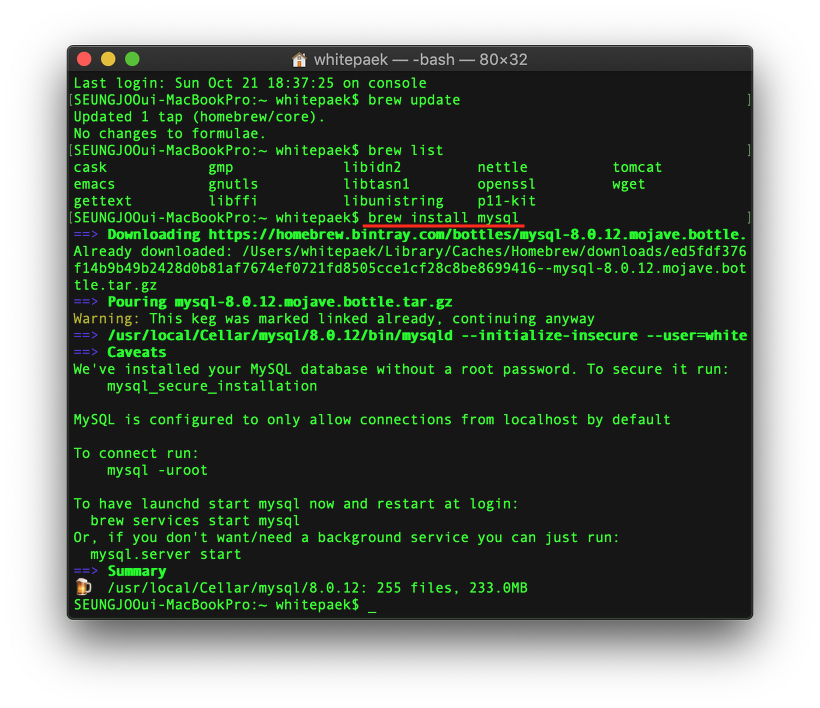Click 'MySQL is configured to only allow' line

pyautogui.click(x=372, y=420)
